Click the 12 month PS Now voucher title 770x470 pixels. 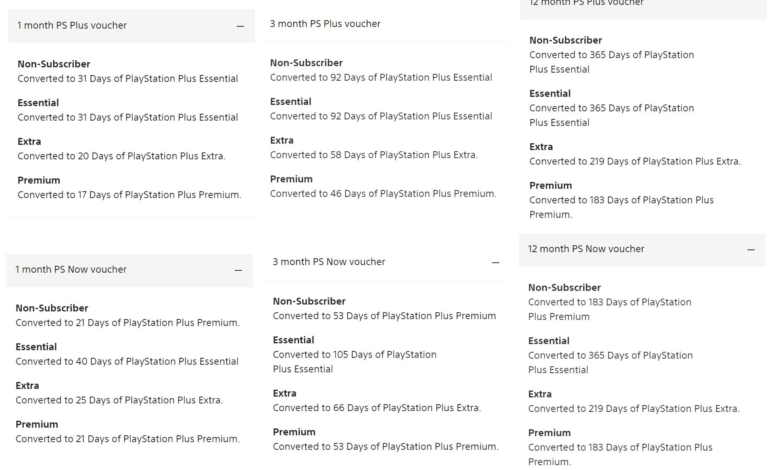[586, 249]
